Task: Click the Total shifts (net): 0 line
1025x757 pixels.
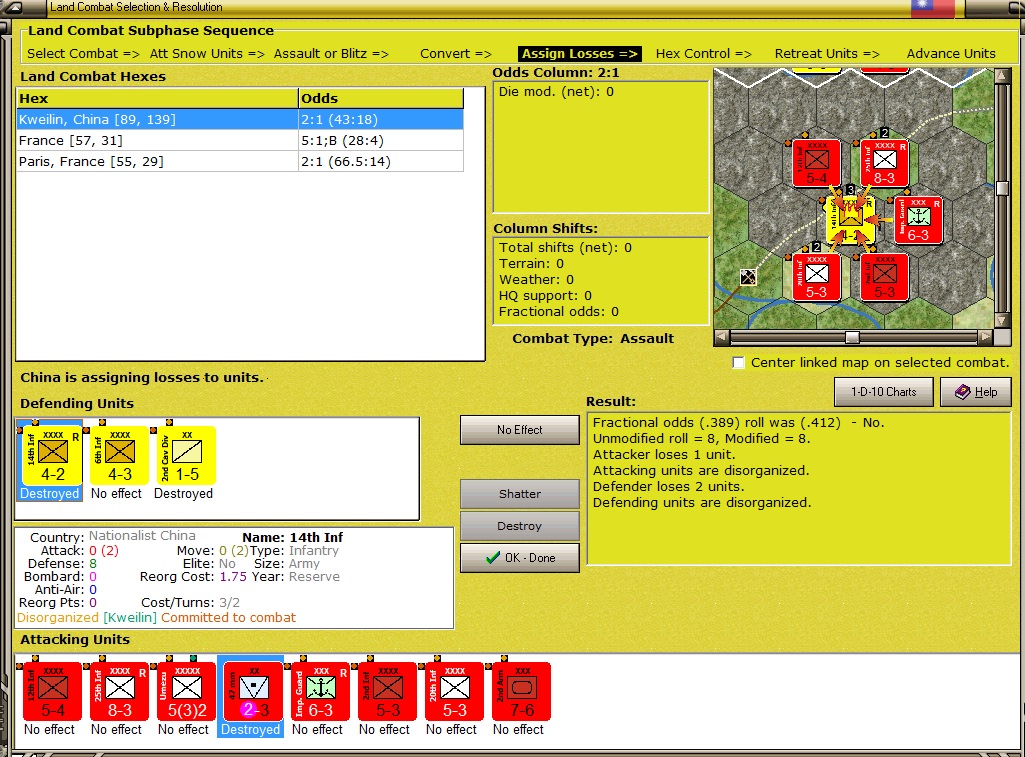Action: click(565, 247)
